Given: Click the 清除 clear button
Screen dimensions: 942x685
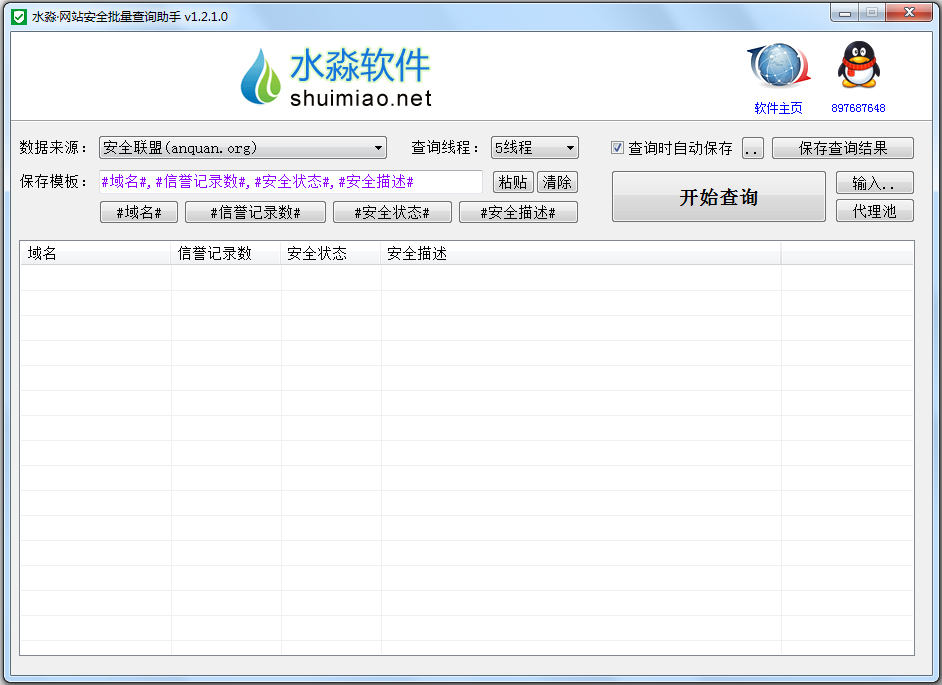Looking at the screenshot, I should (557, 182).
